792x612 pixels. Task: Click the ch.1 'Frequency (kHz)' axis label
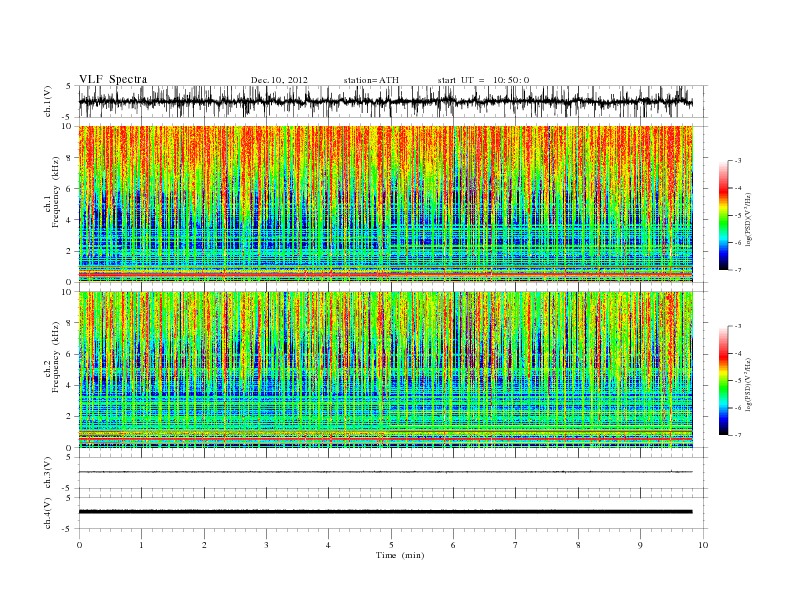click(x=56, y=192)
